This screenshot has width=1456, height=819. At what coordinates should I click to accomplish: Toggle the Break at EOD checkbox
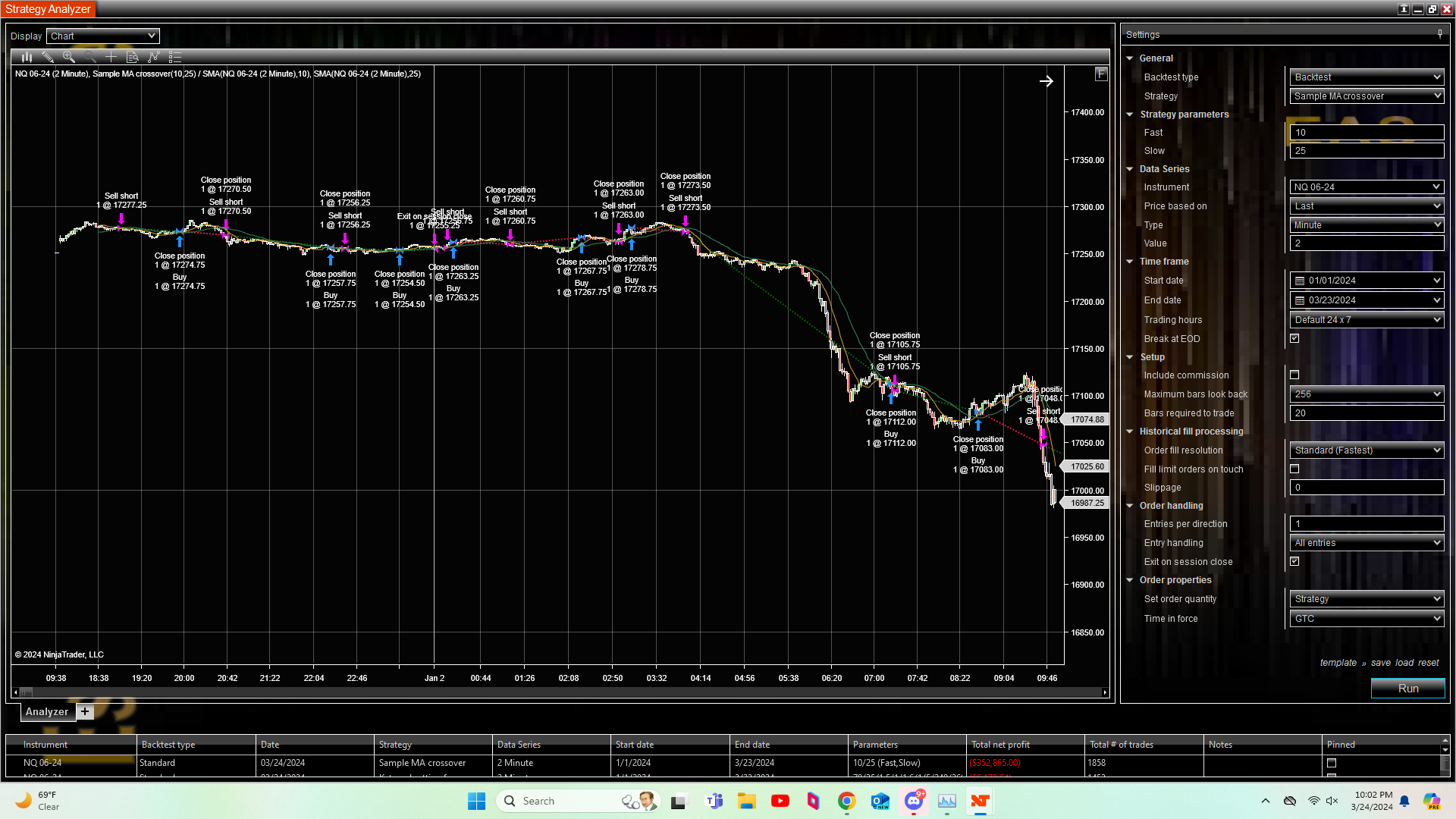point(1294,339)
